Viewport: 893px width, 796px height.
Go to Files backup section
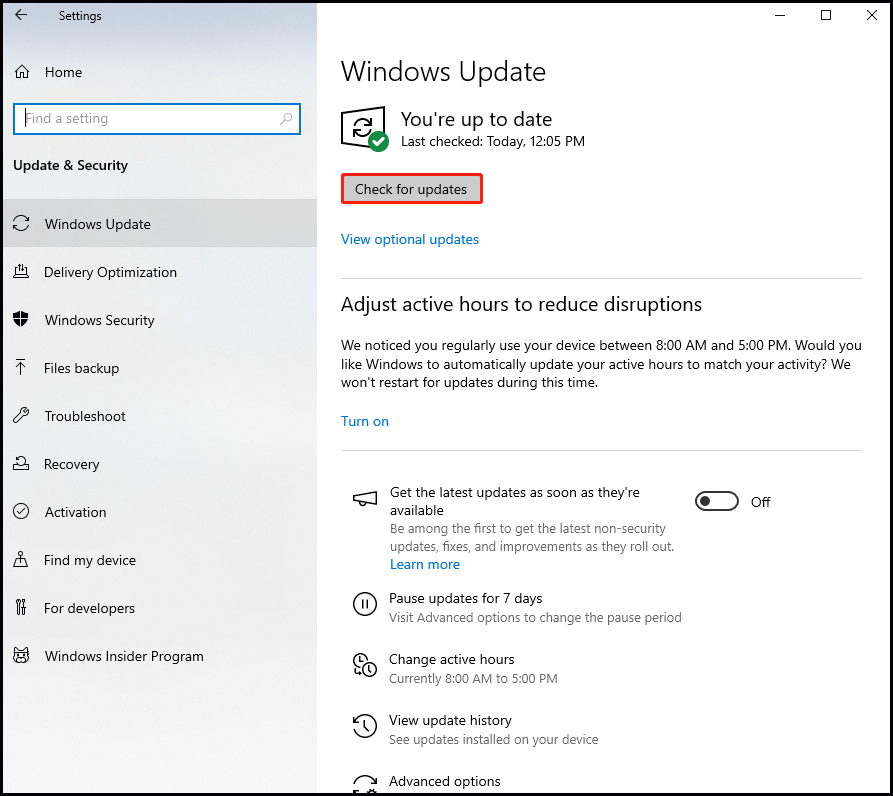coord(159,368)
